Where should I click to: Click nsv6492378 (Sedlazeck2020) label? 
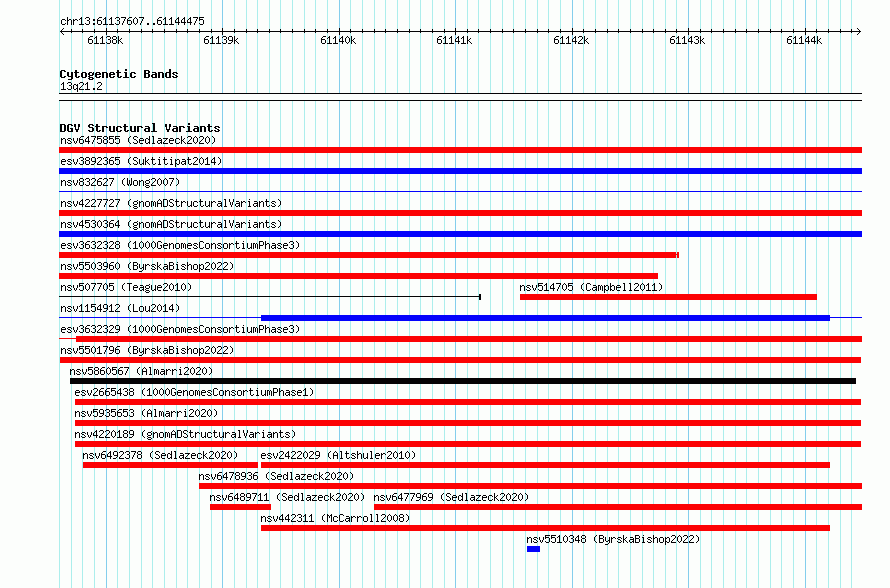(x=160, y=455)
